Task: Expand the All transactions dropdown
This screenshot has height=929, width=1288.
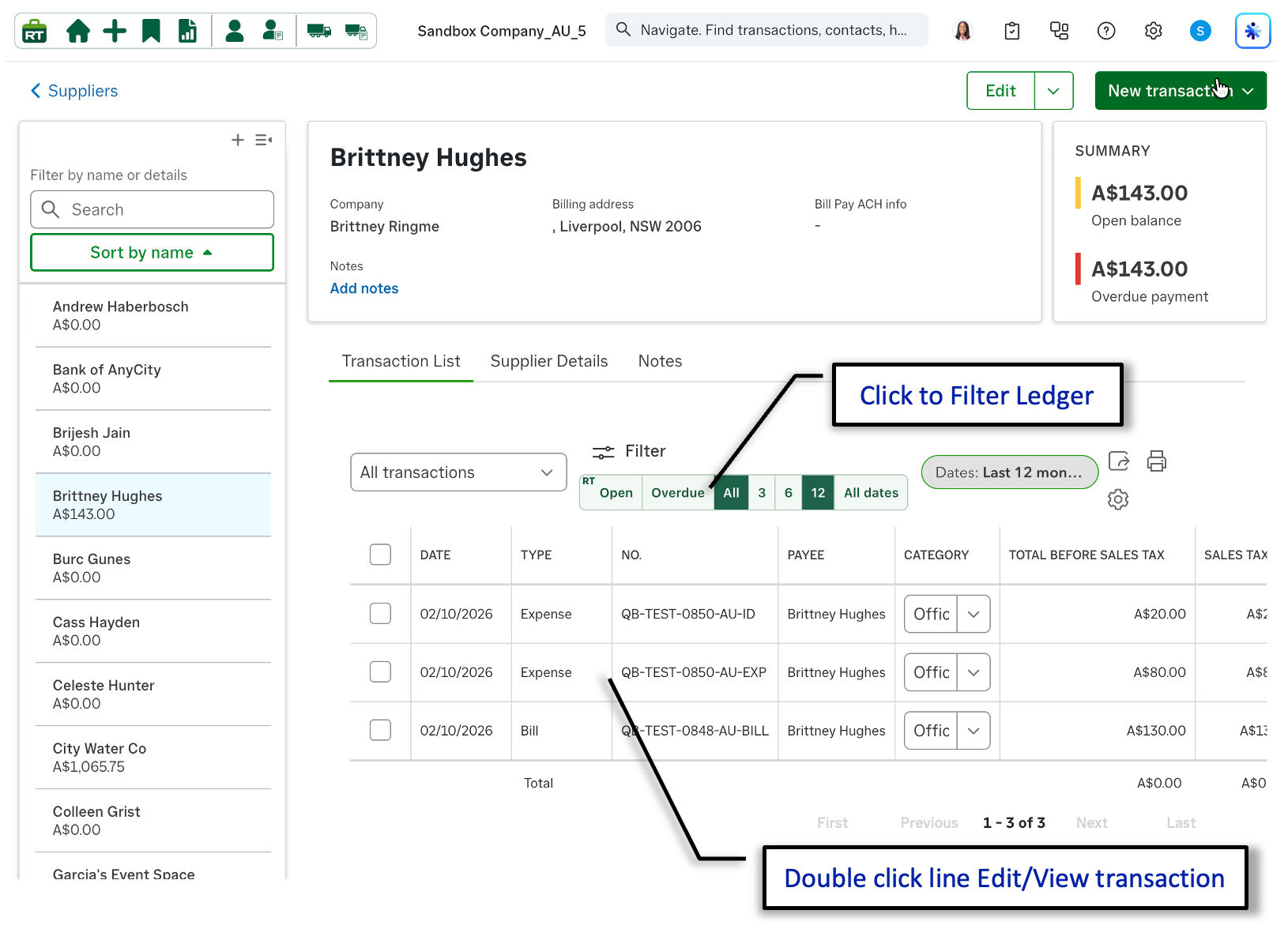Action: [458, 472]
